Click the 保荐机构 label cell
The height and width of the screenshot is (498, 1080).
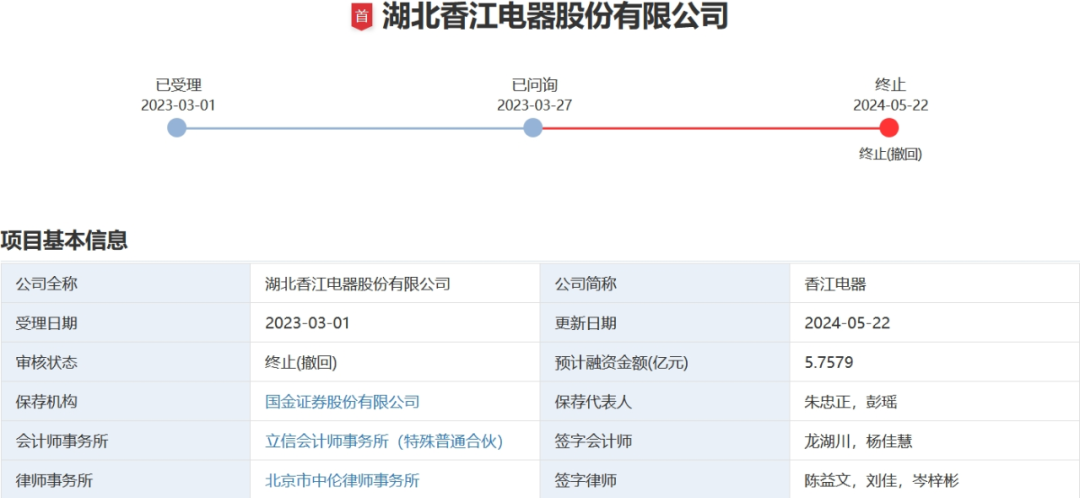point(126,402)
